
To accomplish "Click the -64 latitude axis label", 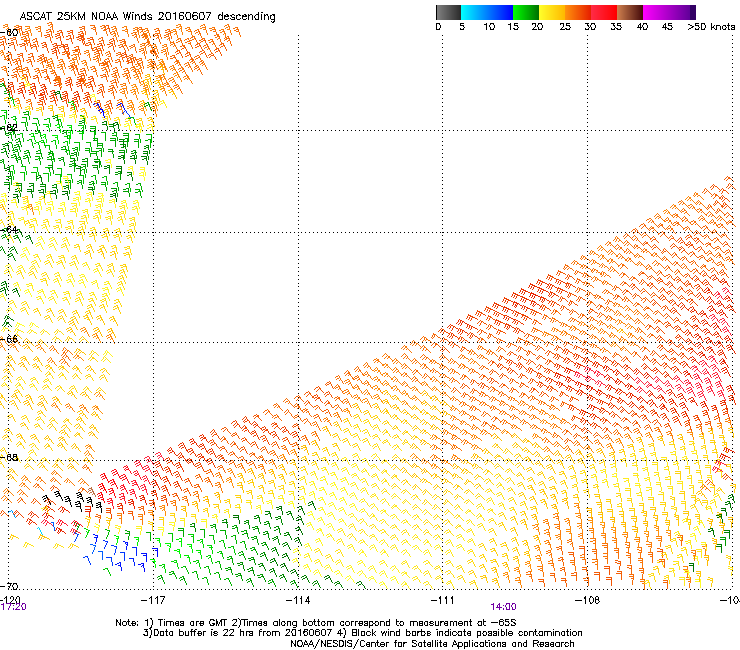I will pyautogui.click(x=9, y=230).
